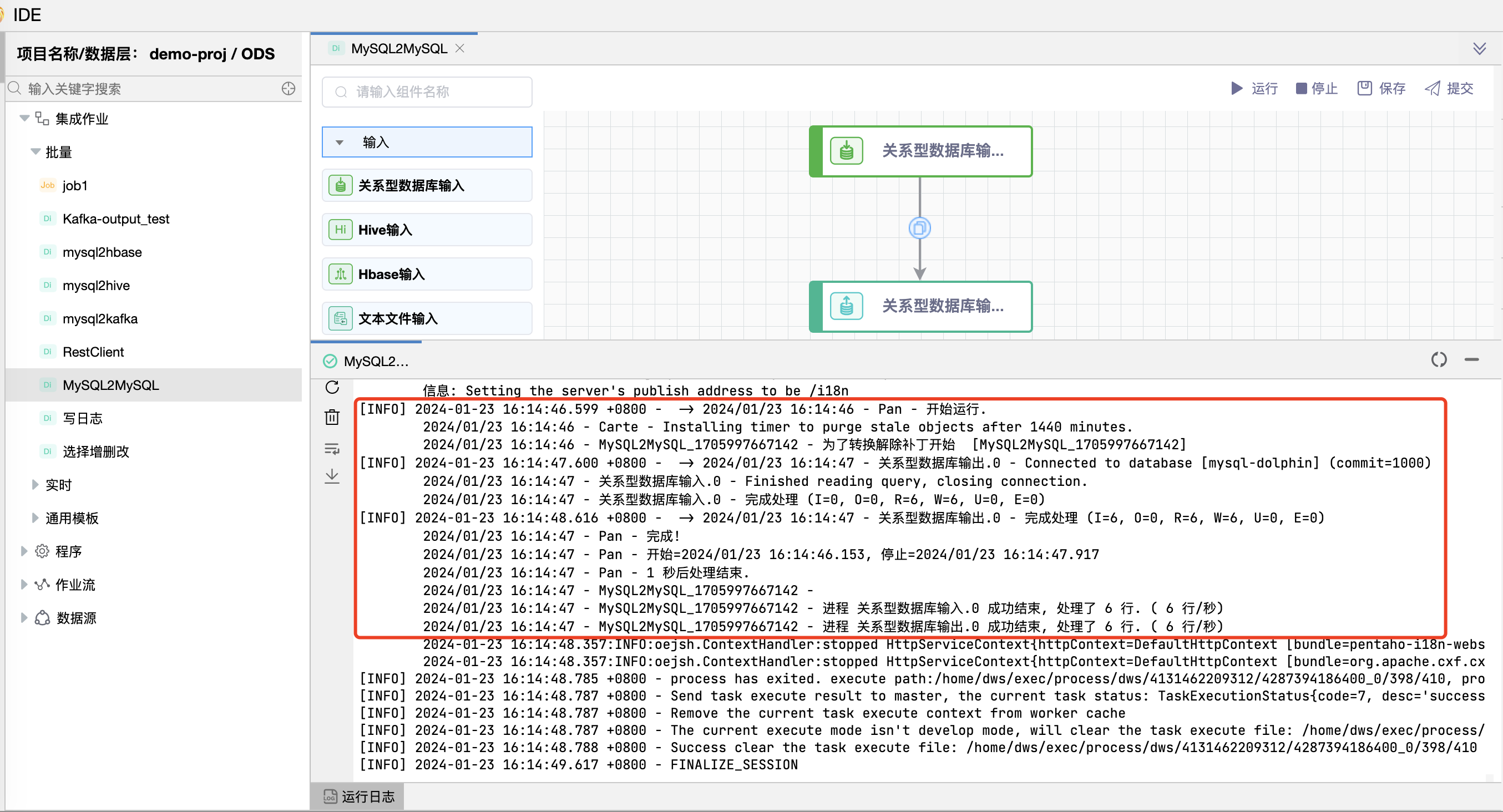
Task: Collapse toolbar using double chevron icon
Action: point(1480,48)
